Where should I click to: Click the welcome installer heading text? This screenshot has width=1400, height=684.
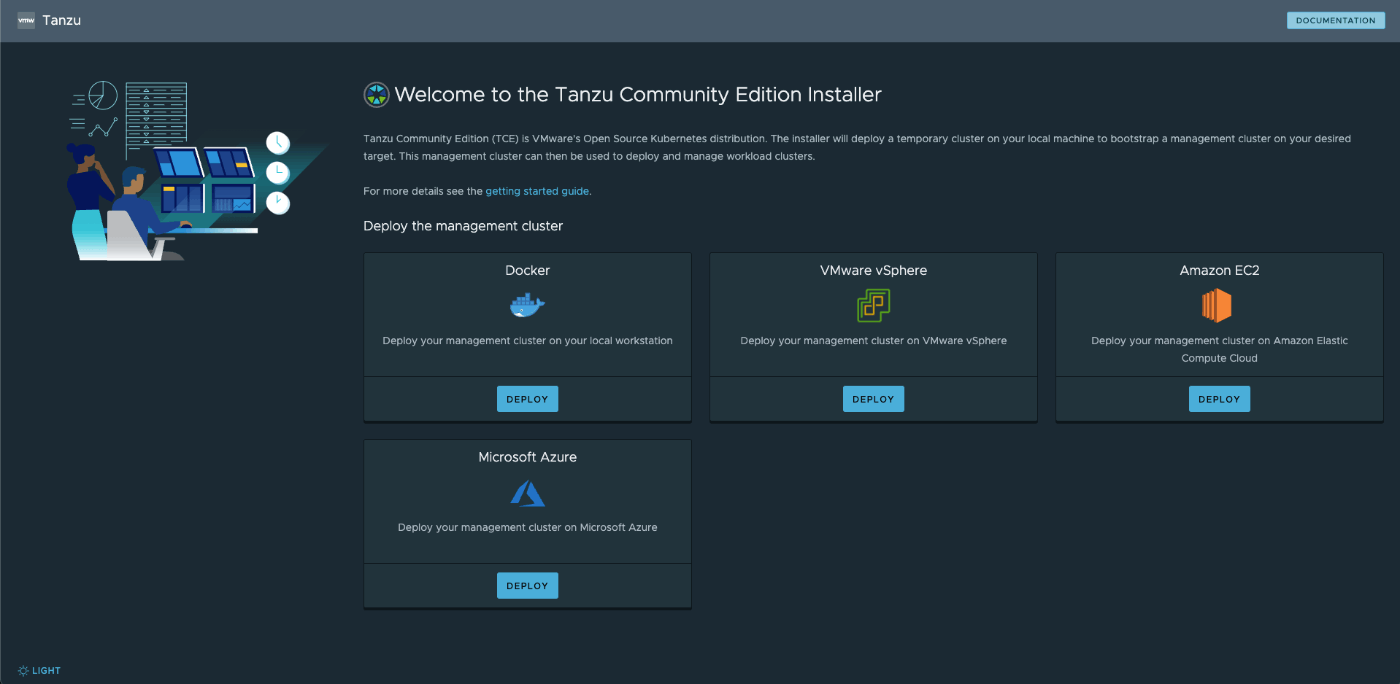point(638,95)
